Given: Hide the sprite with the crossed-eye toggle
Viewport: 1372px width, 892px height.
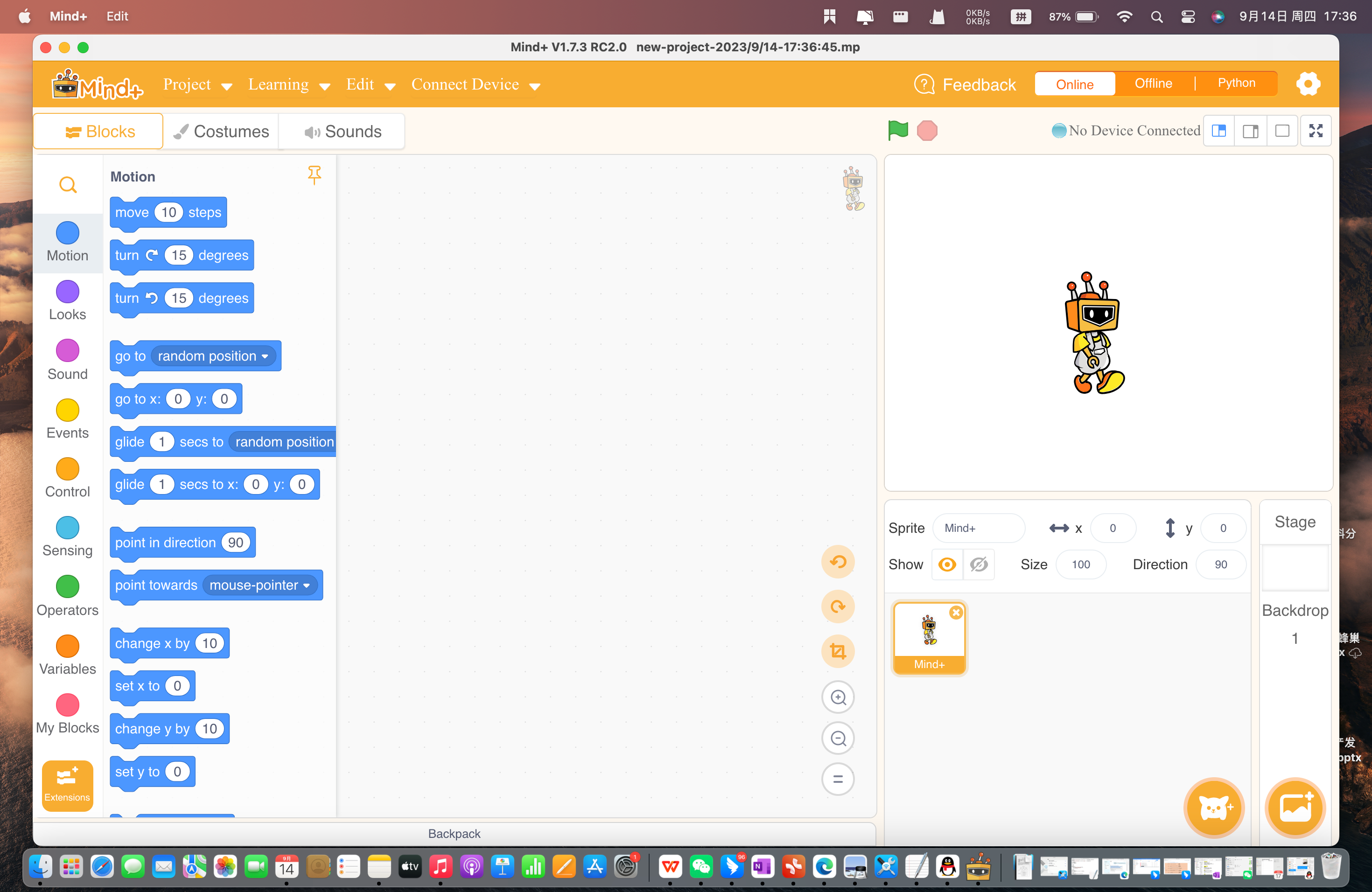Looking at the screenshot, I should [x=979, y=564].
